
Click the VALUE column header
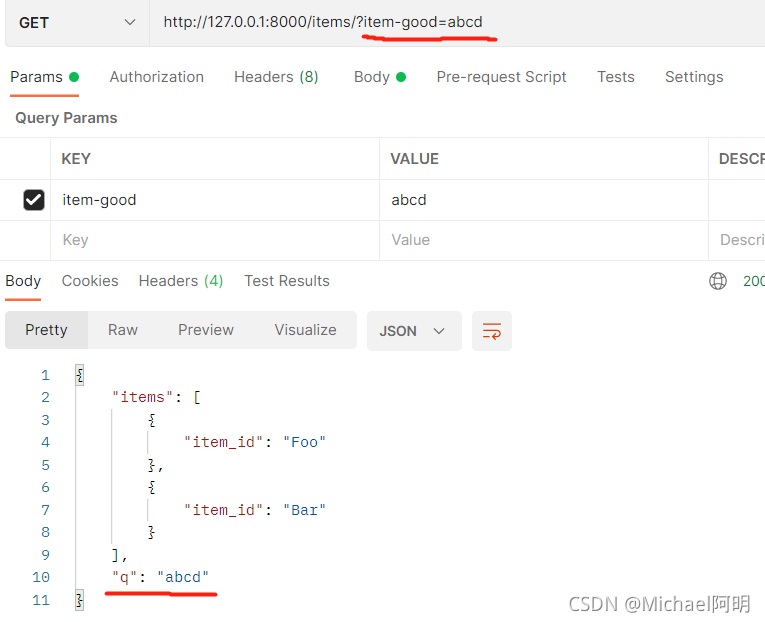415,159
